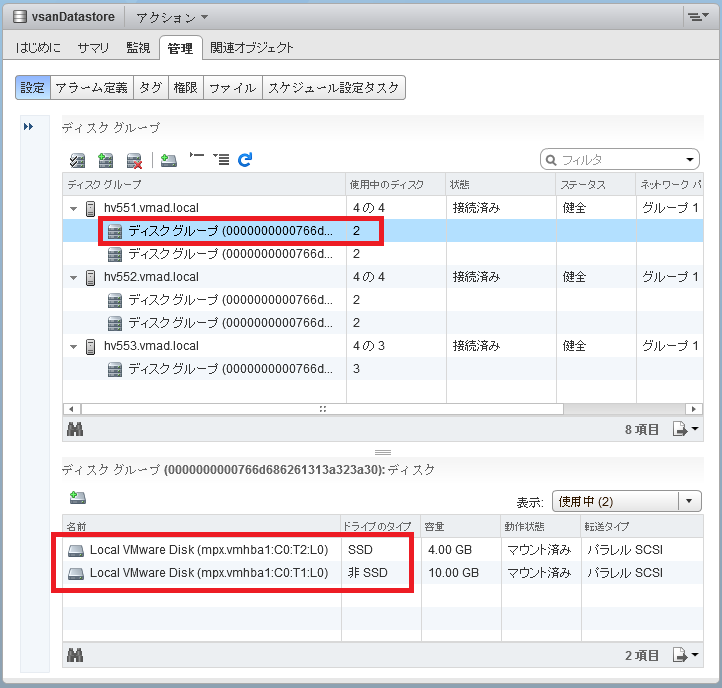The height and width of the screenshot is (688, 722).
Task: Select the non-SSD disk row C0:T1:L0
Action: pyautogui.click(x=208, y=573)
